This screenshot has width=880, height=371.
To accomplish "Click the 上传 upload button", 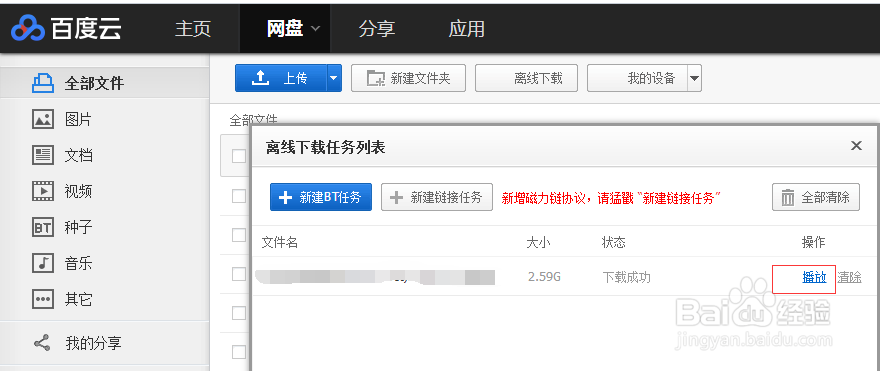I will point(281,78).
